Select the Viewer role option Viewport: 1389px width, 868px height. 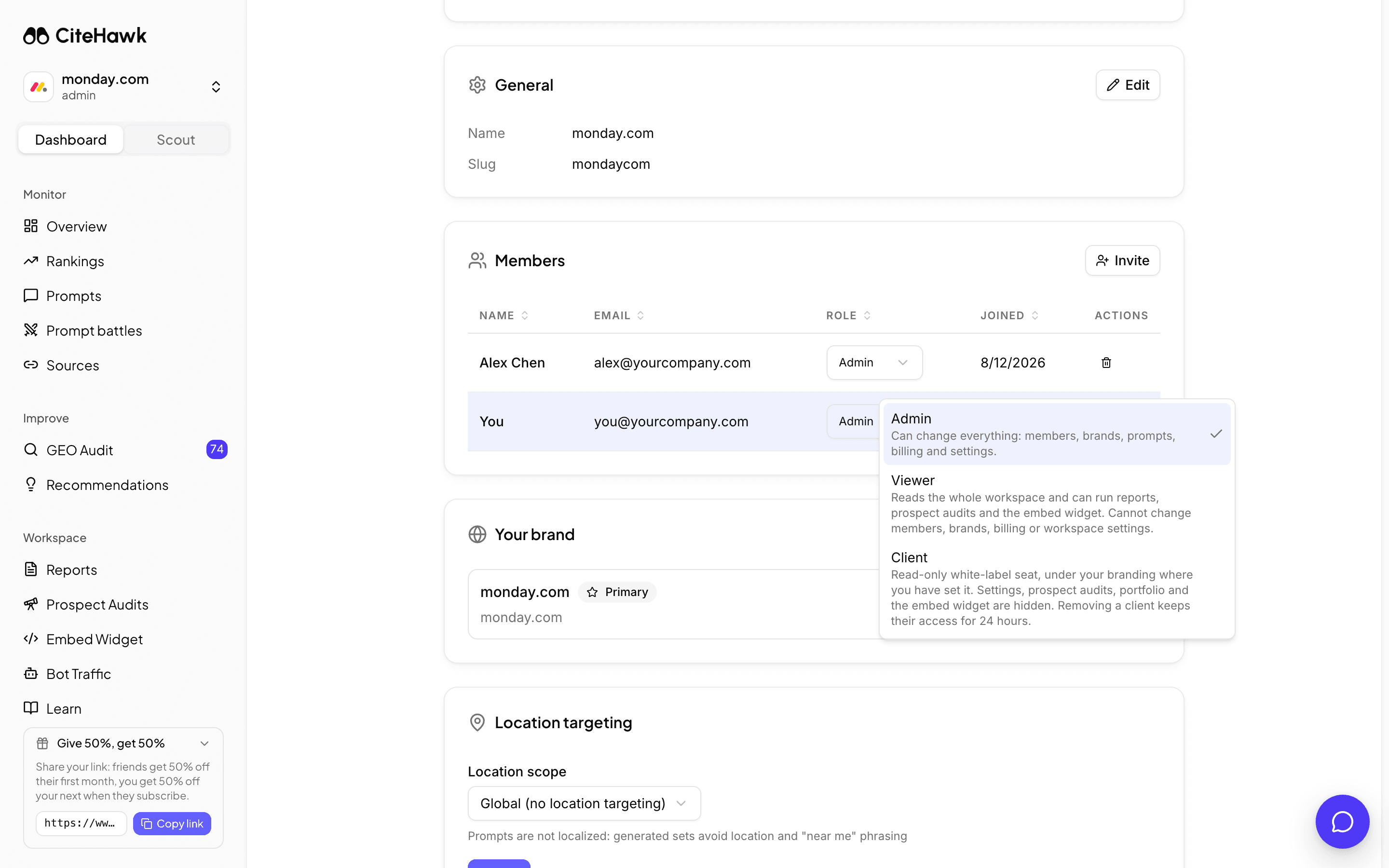1057,503
